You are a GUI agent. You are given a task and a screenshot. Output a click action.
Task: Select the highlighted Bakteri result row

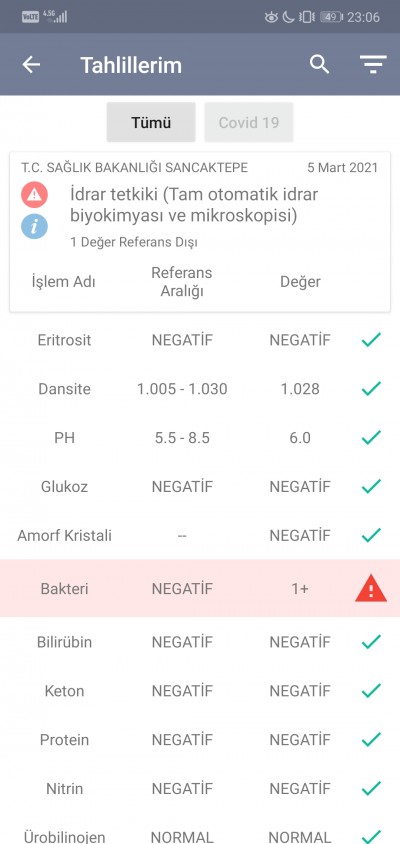200,588
